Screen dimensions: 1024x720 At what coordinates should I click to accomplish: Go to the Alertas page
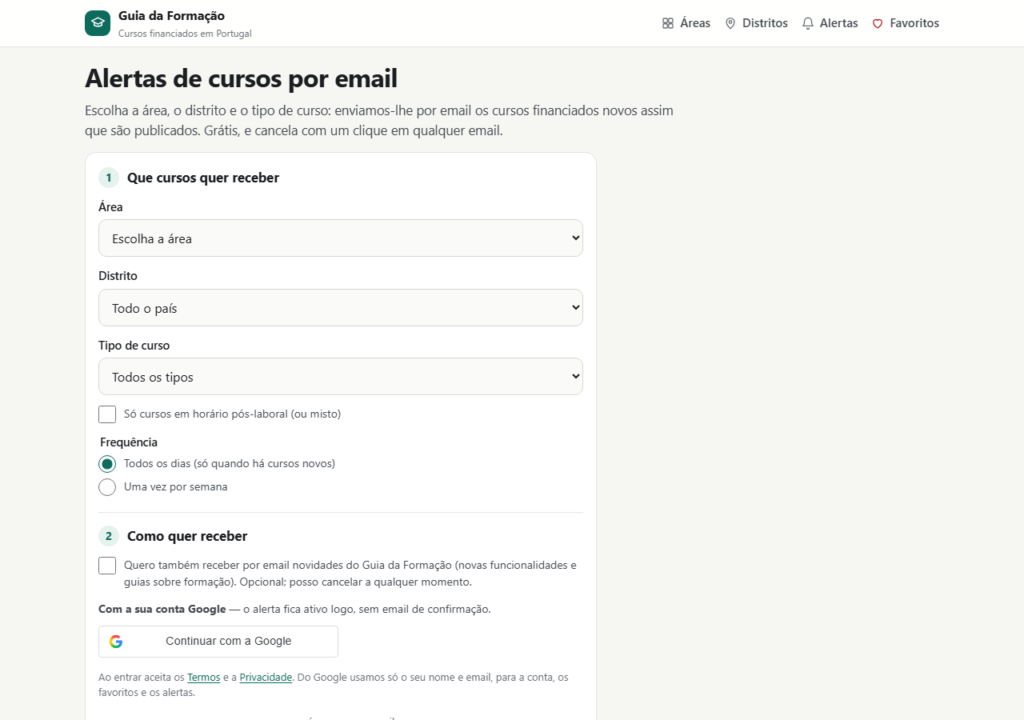pos(830,24)
